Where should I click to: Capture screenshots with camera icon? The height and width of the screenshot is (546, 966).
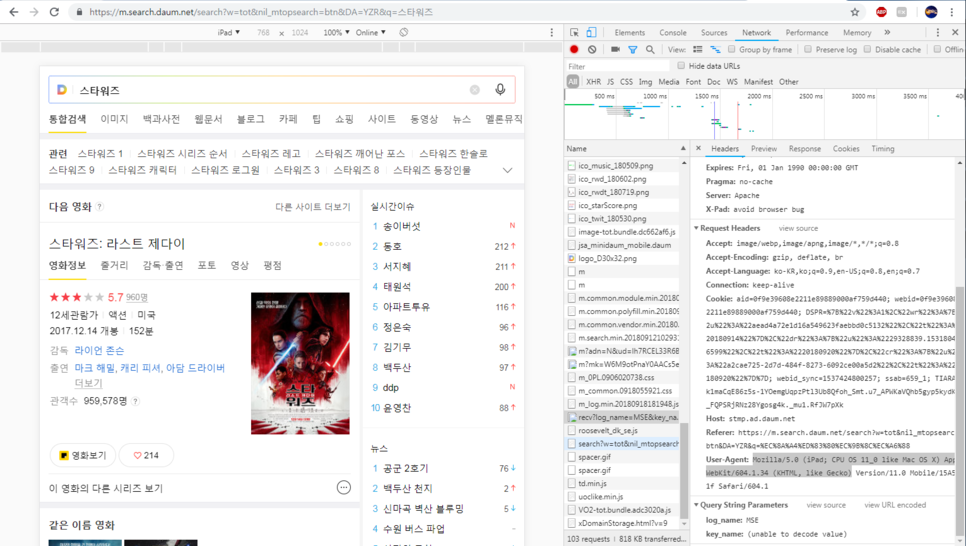pyautogui.click(x=615, y=49)
